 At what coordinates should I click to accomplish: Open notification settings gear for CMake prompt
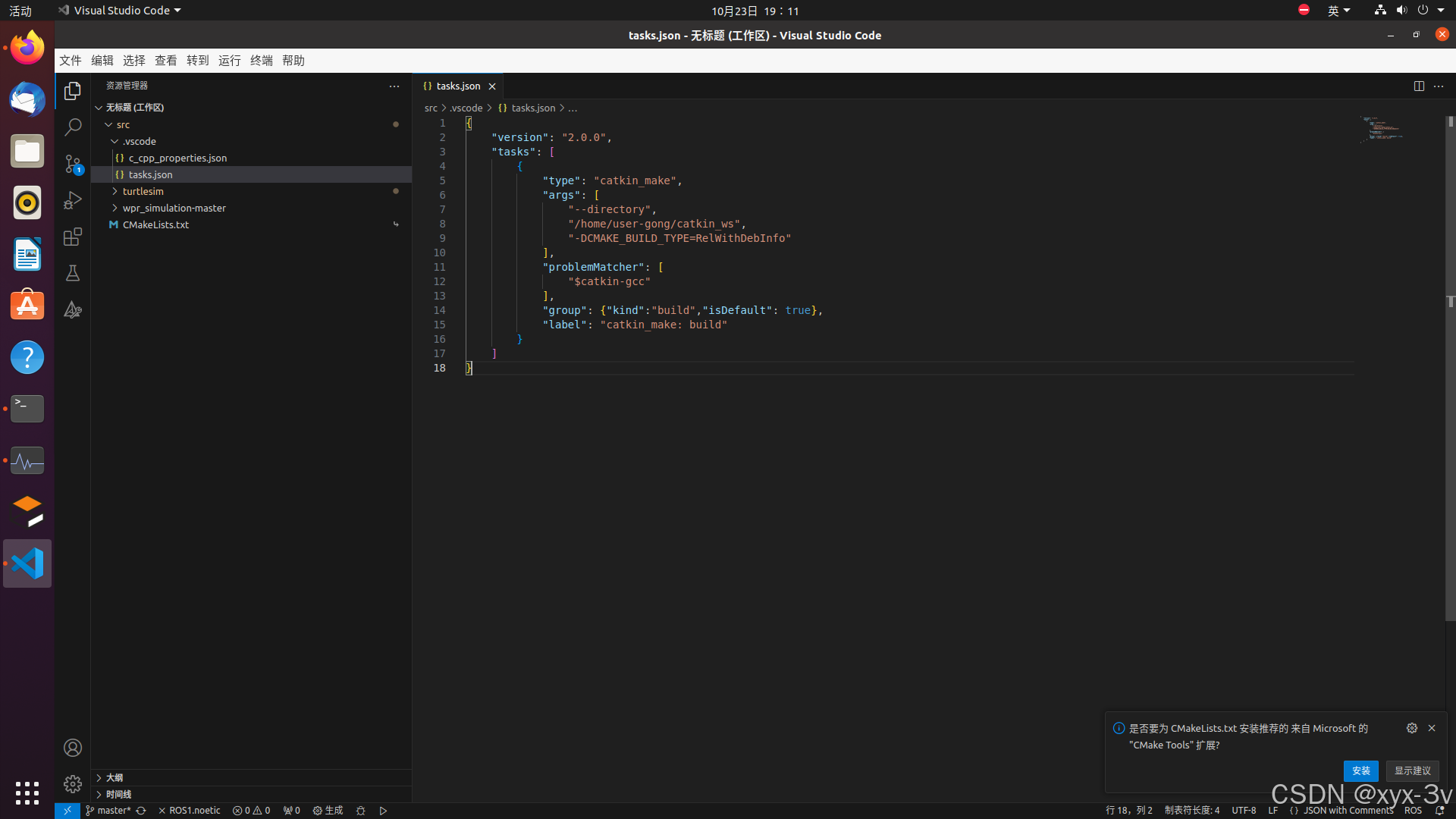click(x=1412, y=728)
